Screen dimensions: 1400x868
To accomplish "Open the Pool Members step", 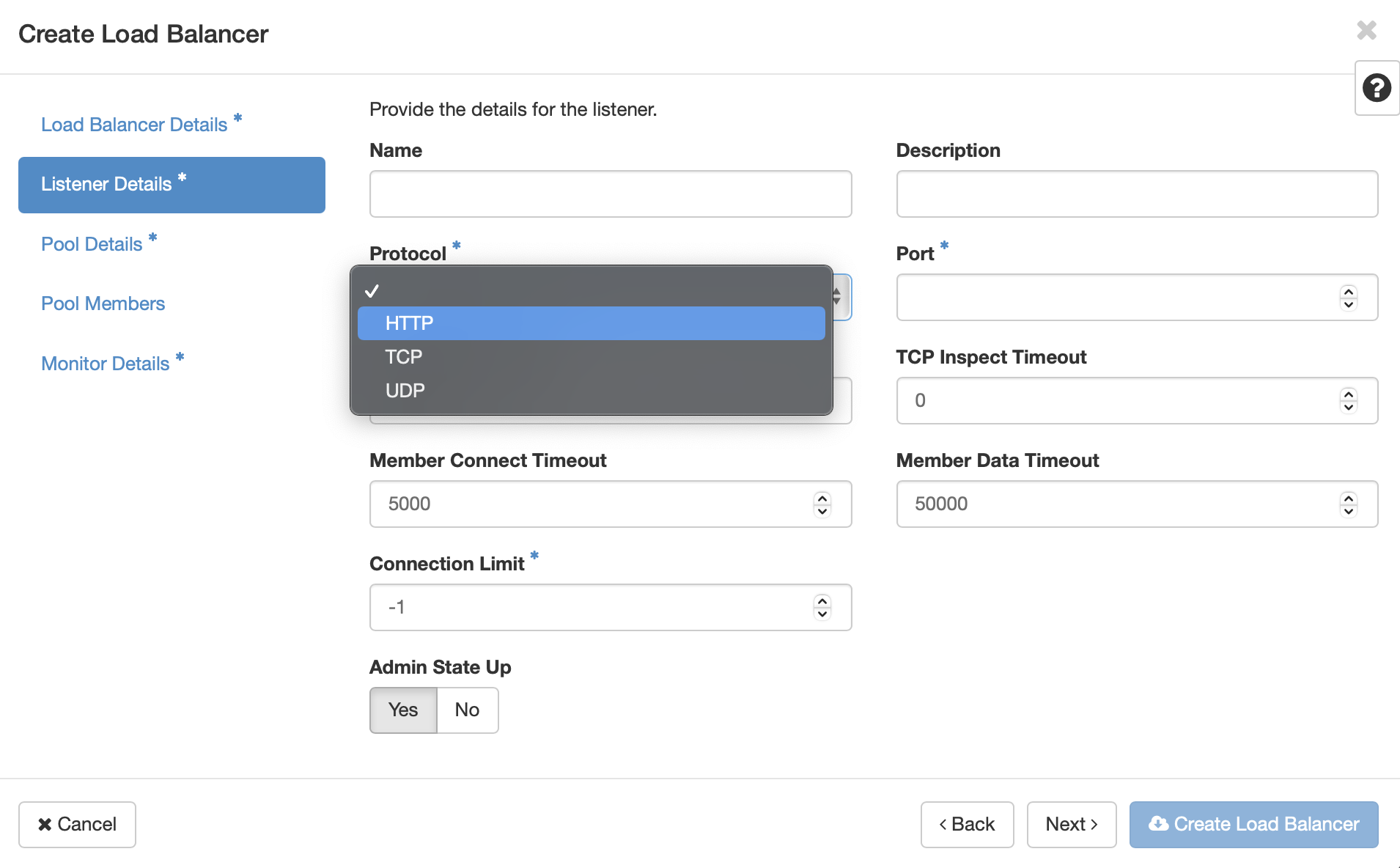I will 103,304.
